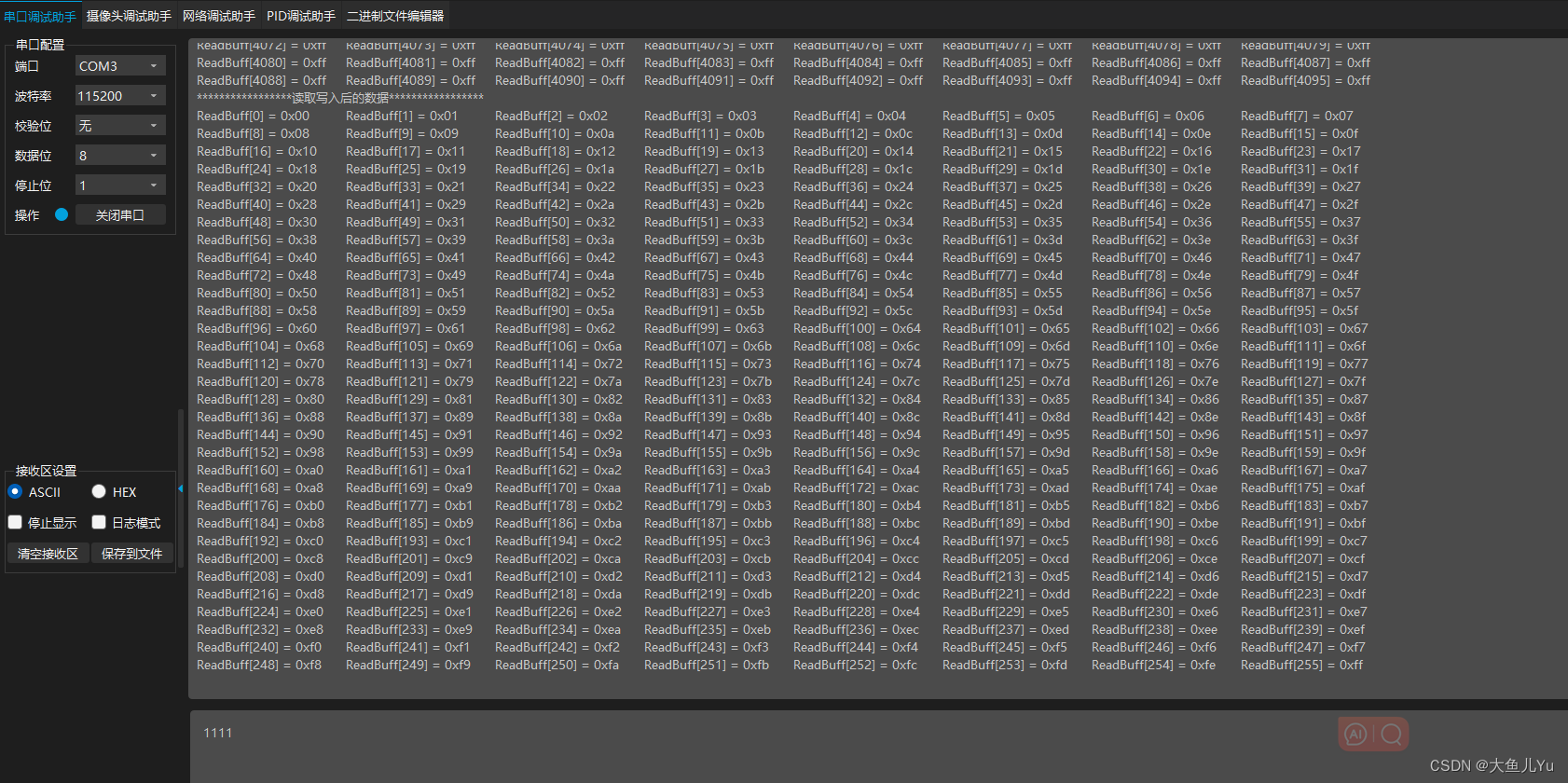Open the 校验位 dropdown showing 无

point(120,126)
